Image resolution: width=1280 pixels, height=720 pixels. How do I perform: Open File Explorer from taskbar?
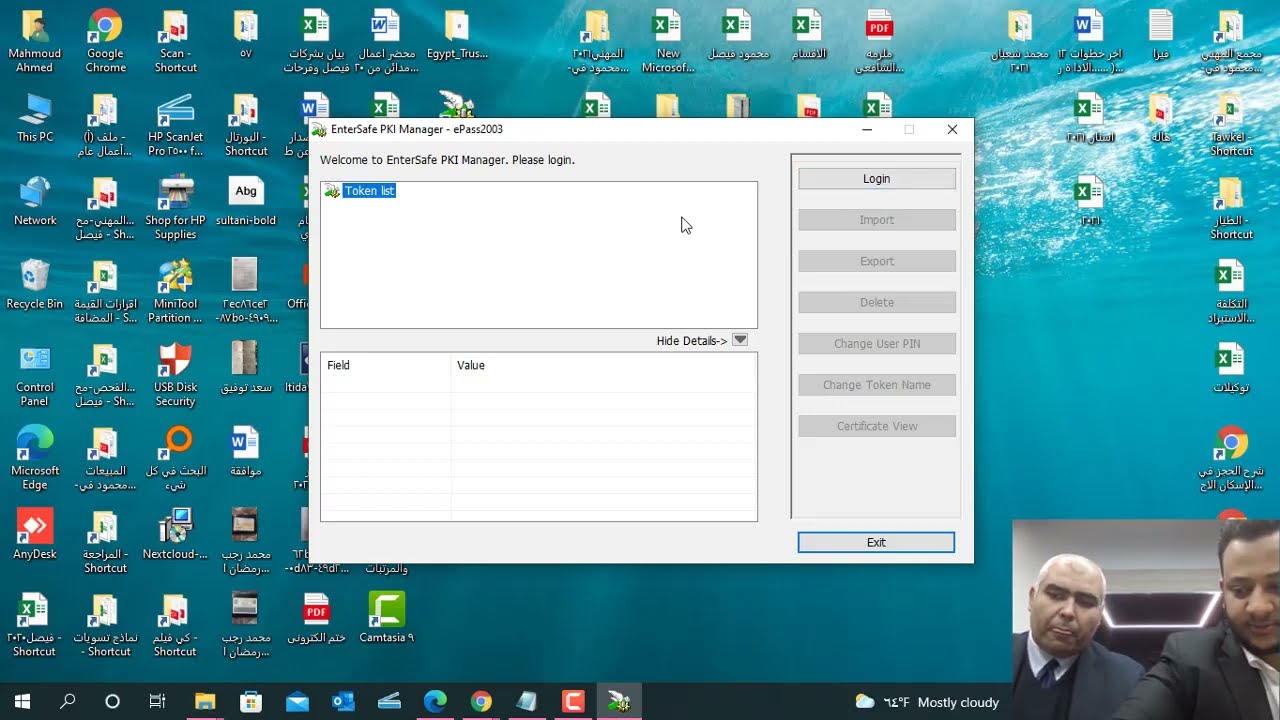click(205, 702)
